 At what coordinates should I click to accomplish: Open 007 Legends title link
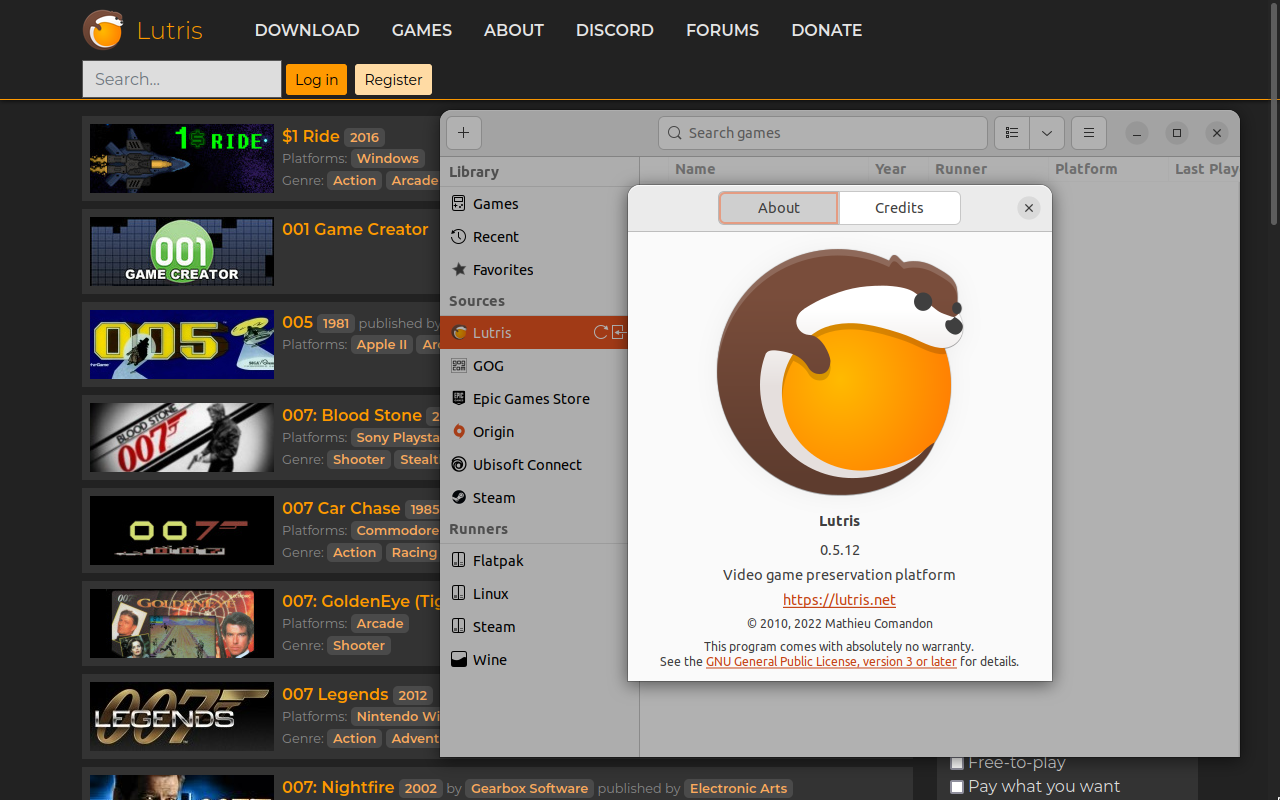pyautogui.click(x=335, y=694)
